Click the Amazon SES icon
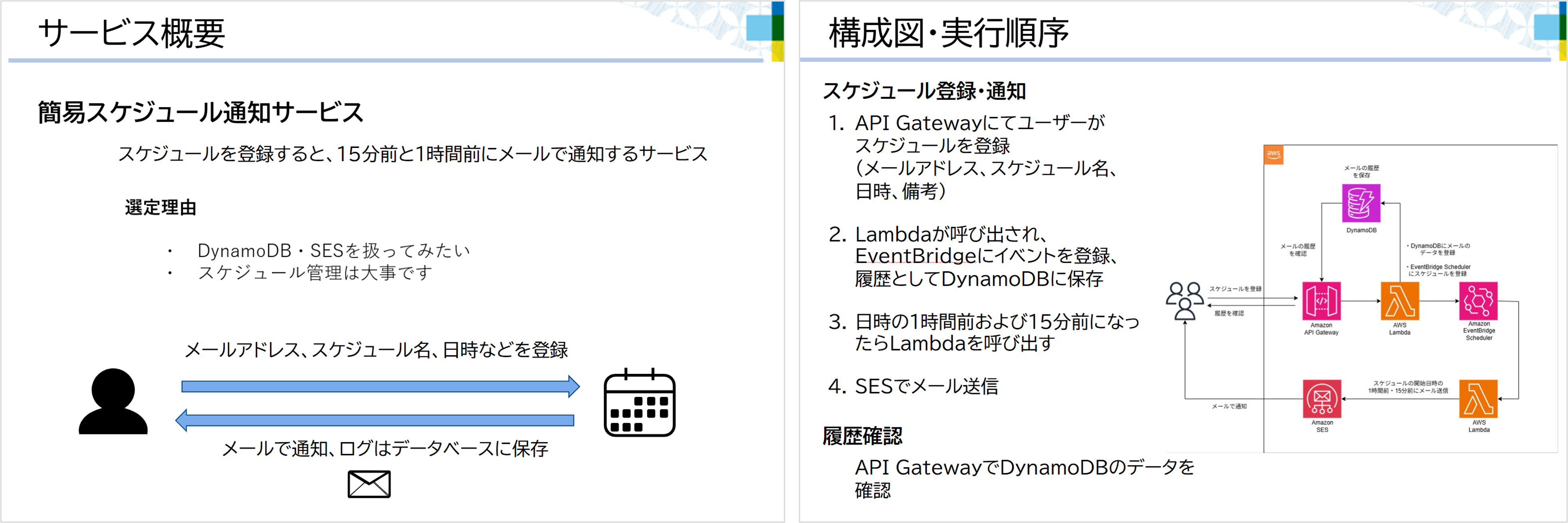 click(1322, 399)
